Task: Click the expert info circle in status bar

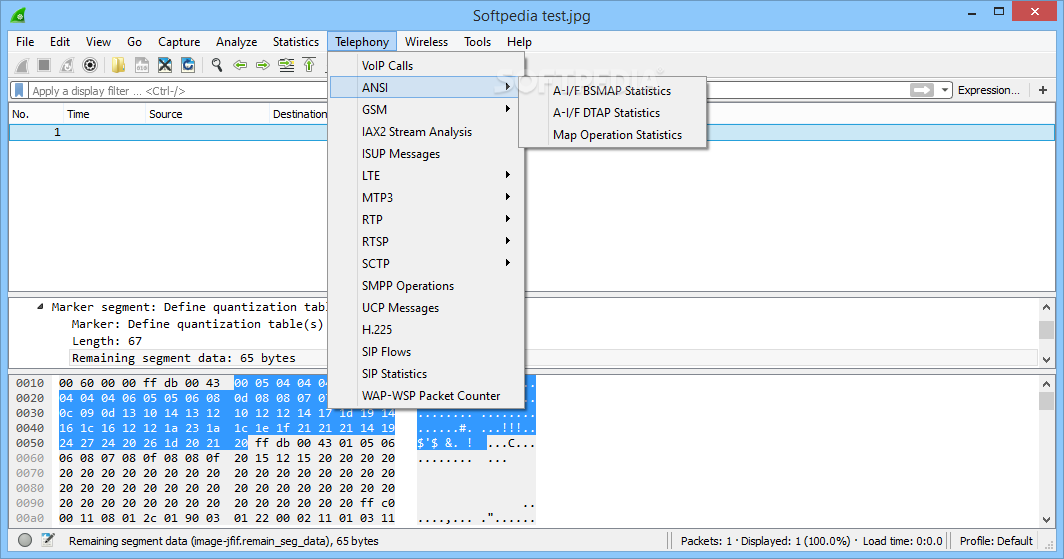Action: point(25,541)
